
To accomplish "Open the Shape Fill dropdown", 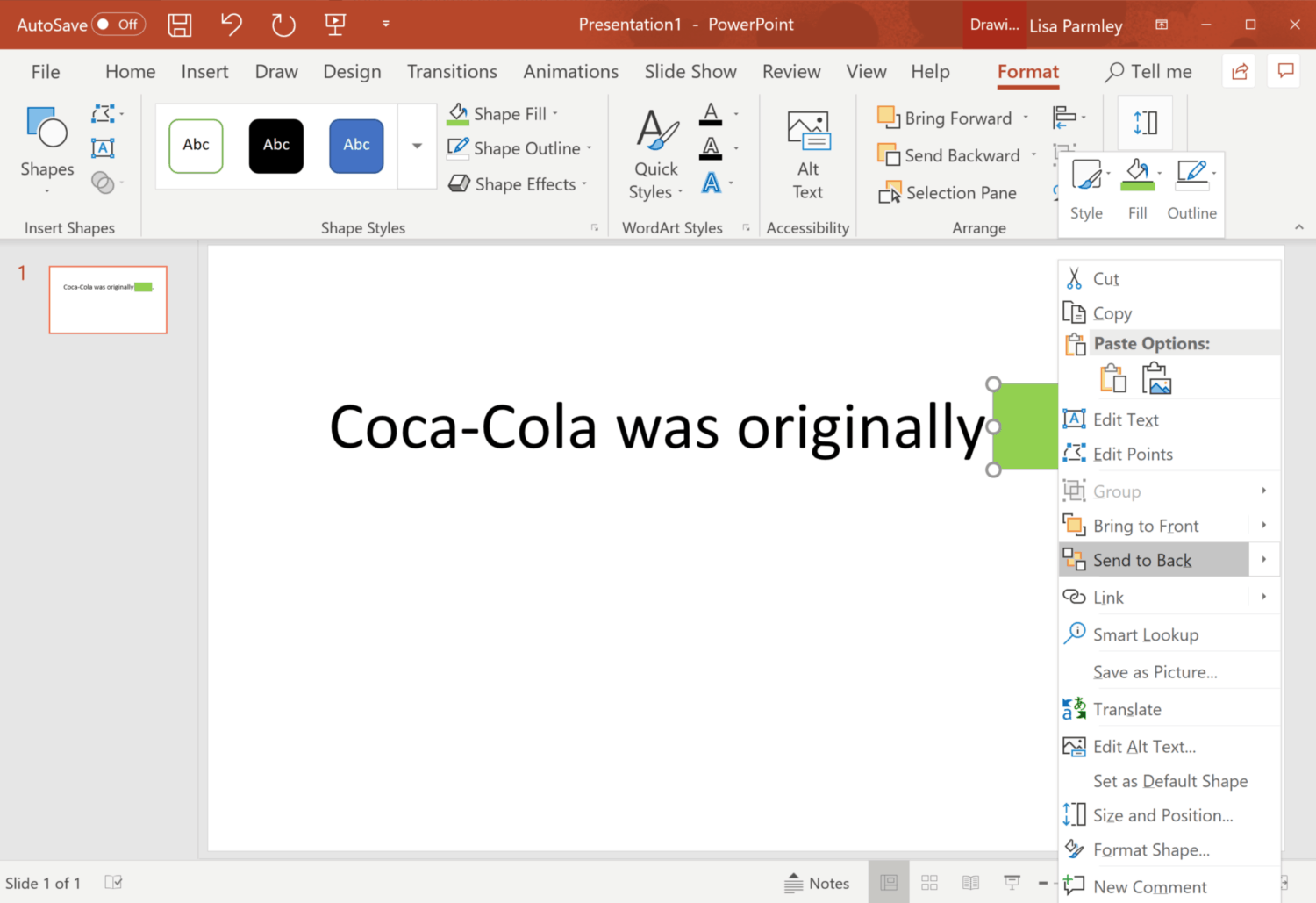I will pyautogui.click(x=554, y=114).
